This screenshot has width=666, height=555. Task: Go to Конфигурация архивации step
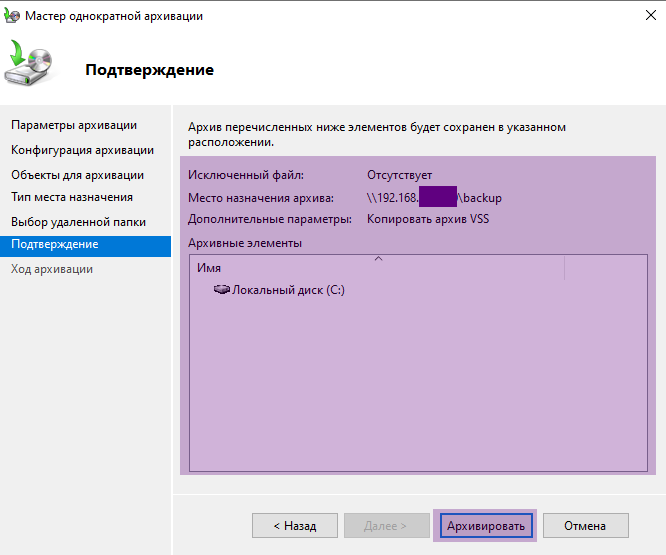point(82,150)
